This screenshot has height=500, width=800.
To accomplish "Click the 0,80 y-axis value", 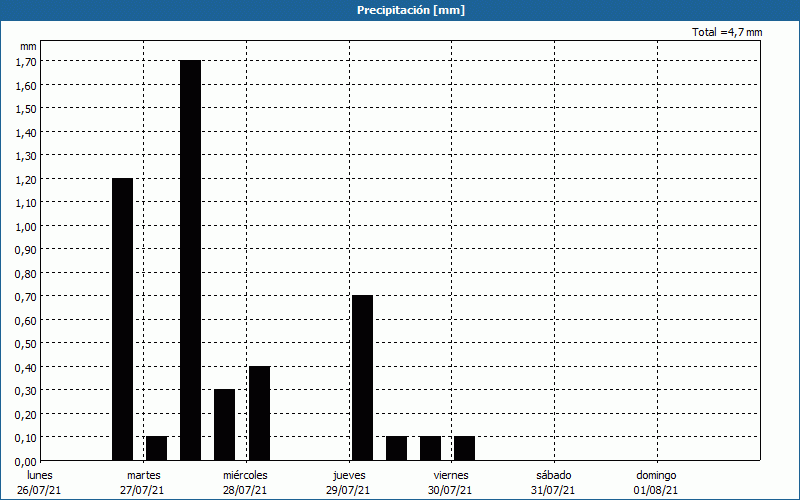I will [26, 273].
